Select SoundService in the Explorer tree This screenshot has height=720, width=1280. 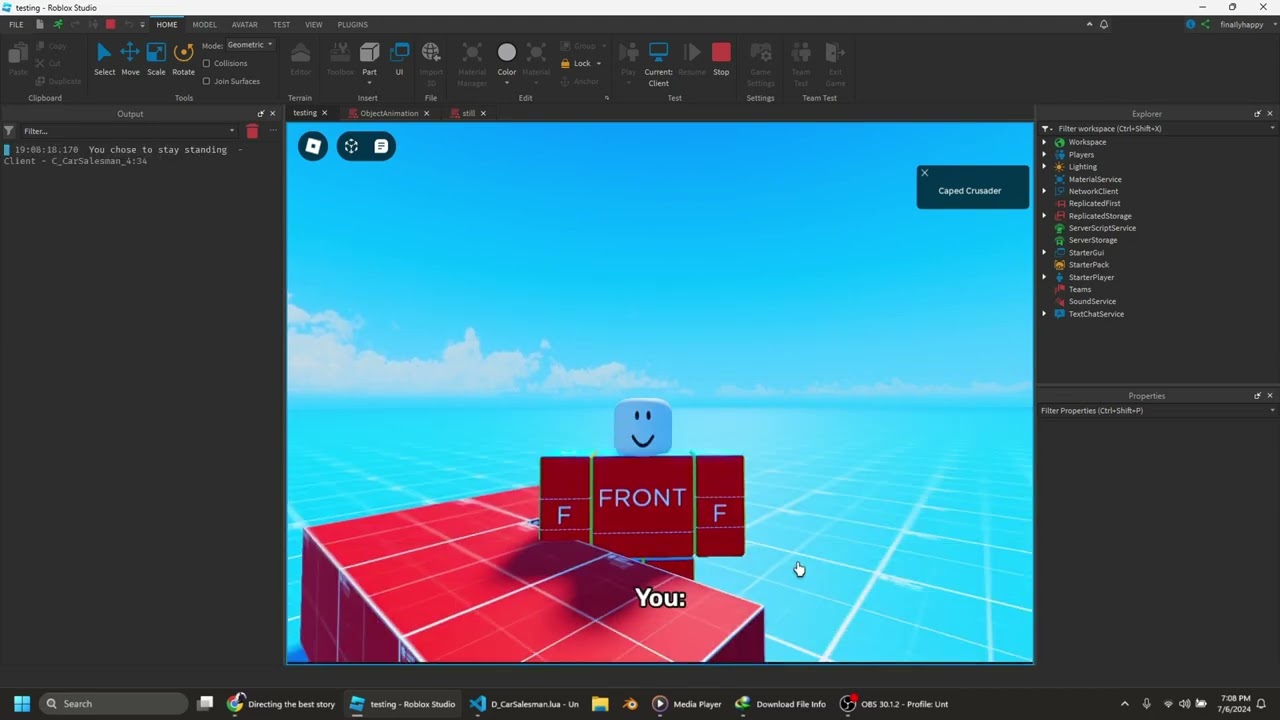1092,302
